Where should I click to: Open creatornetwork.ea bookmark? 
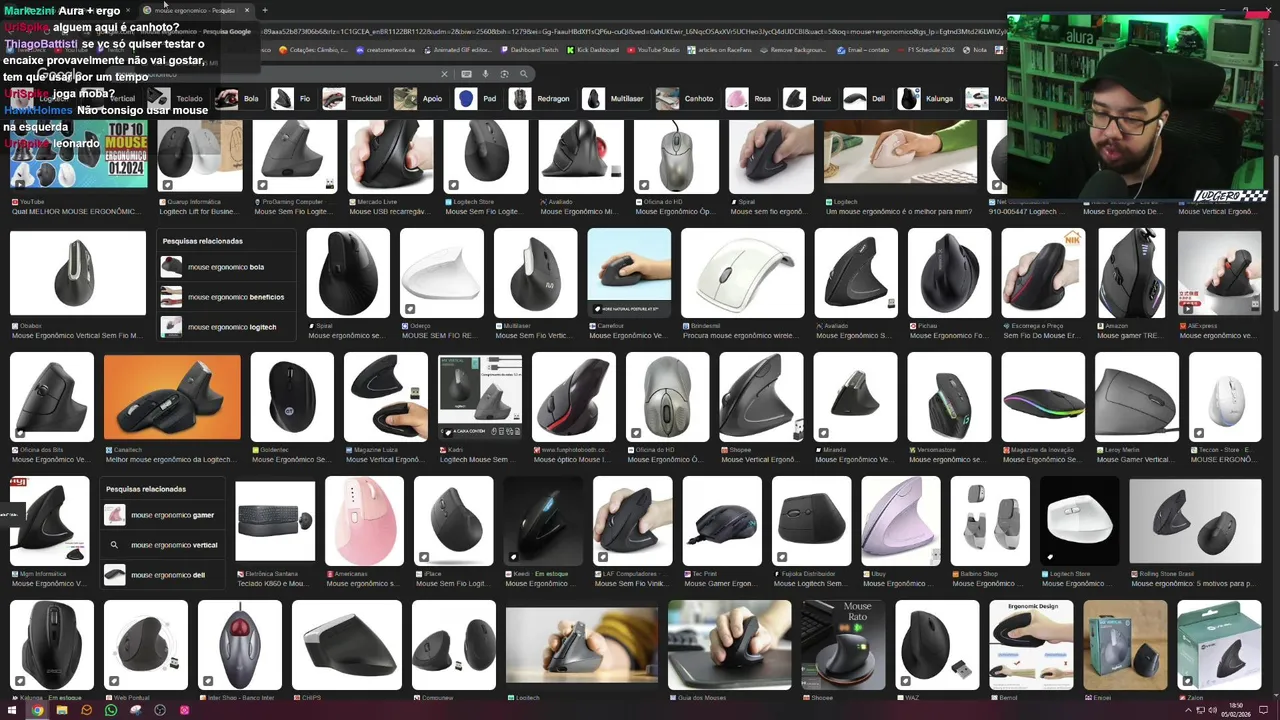point(385,50)
